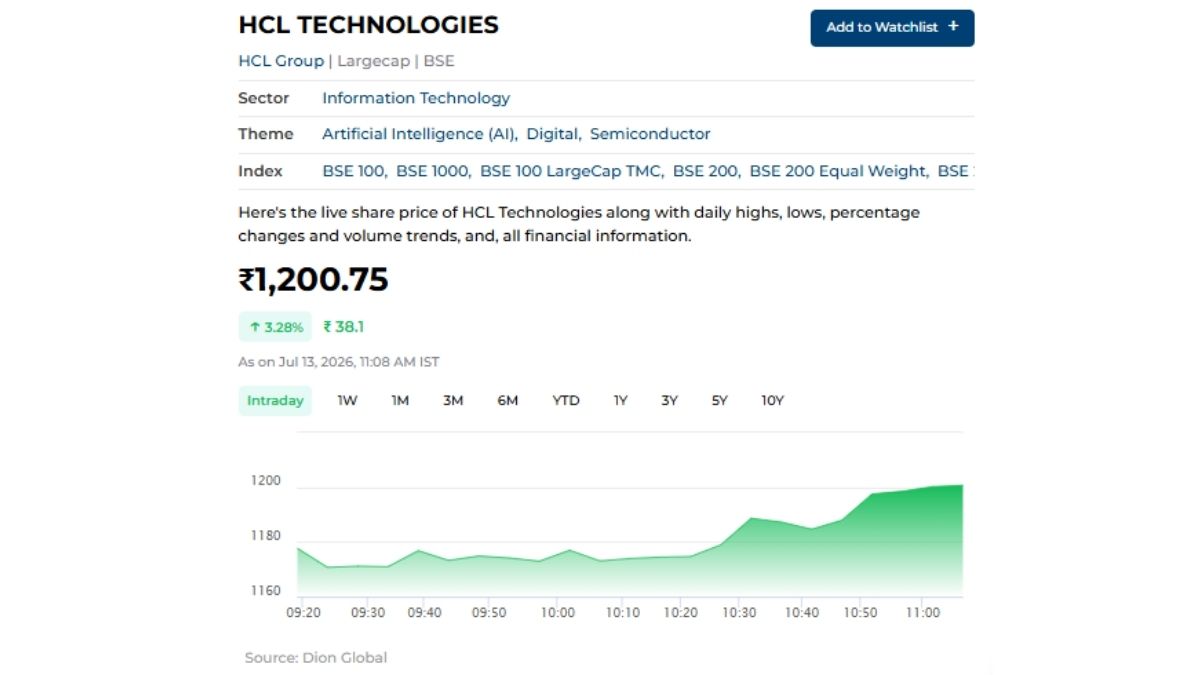1200x675 pixels.
Task: Switch chart to 1W range
Action: click(347, 400)
